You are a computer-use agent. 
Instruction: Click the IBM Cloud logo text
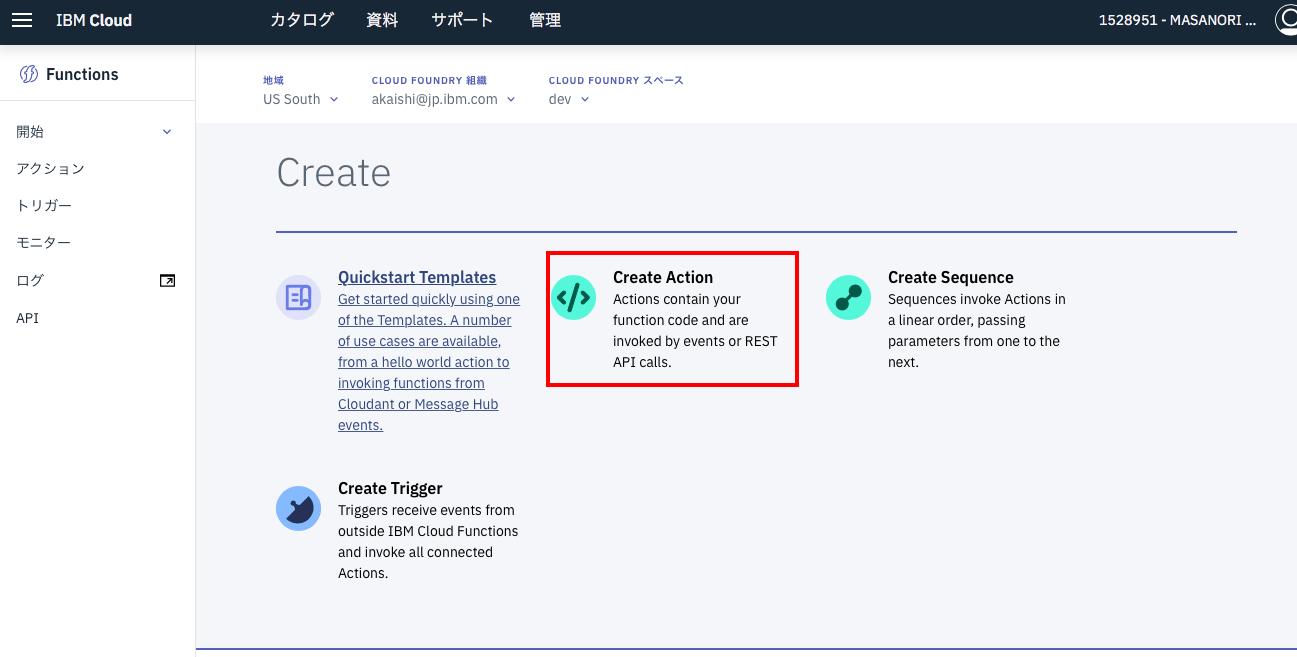pos(94,20)
